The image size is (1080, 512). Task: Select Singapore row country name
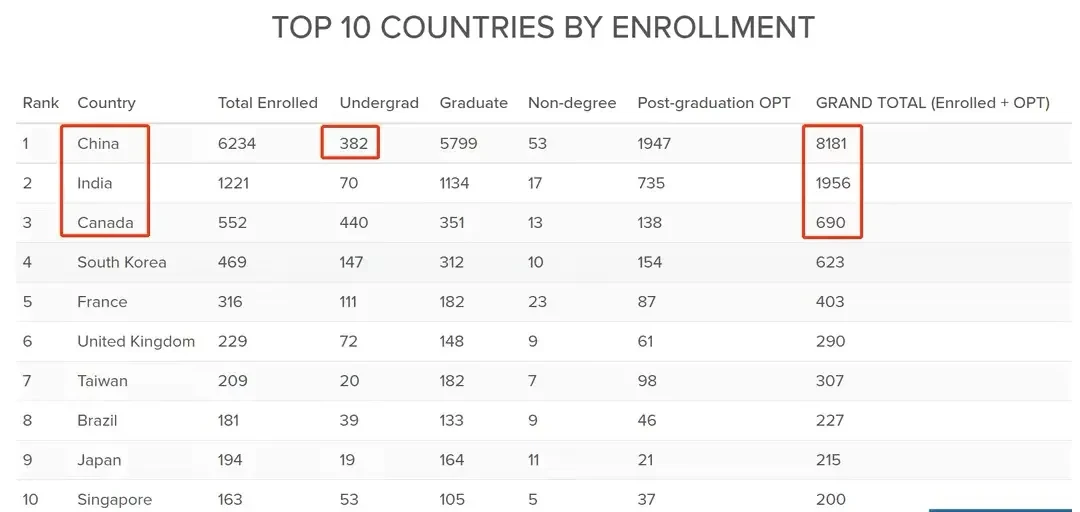(114, 500)
